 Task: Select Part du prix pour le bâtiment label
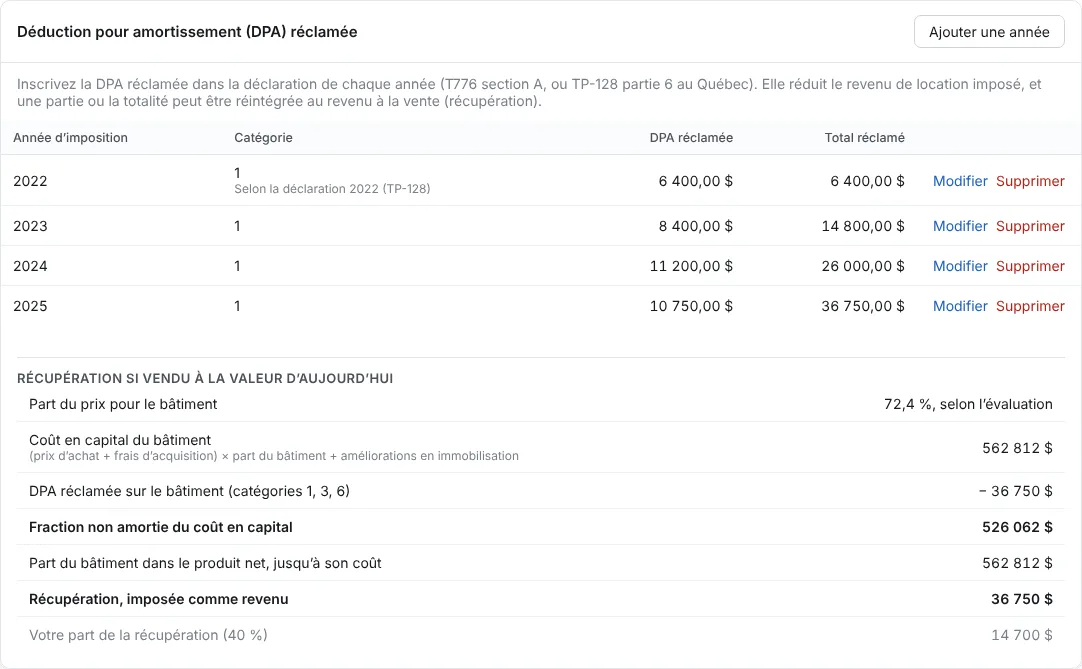coord(123,404)
